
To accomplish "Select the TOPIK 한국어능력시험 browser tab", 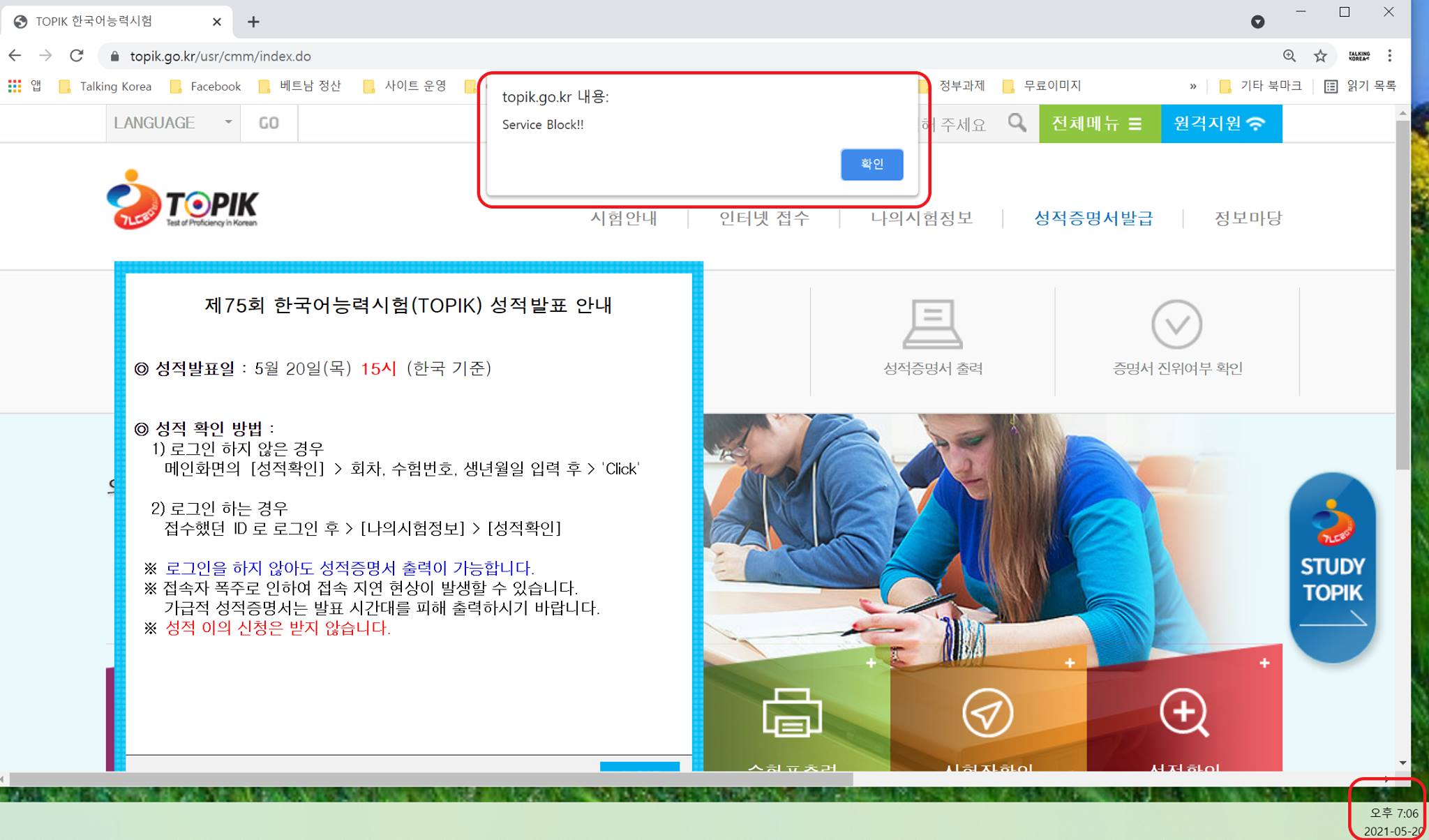I will (117, 22).
